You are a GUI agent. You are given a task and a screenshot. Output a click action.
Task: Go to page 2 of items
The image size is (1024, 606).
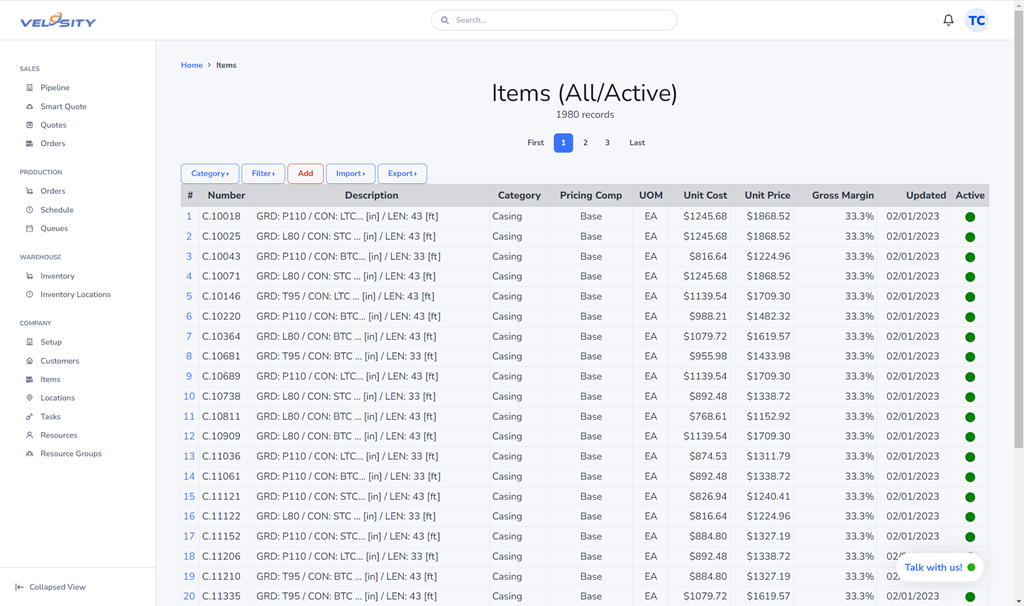coord(585,143)
